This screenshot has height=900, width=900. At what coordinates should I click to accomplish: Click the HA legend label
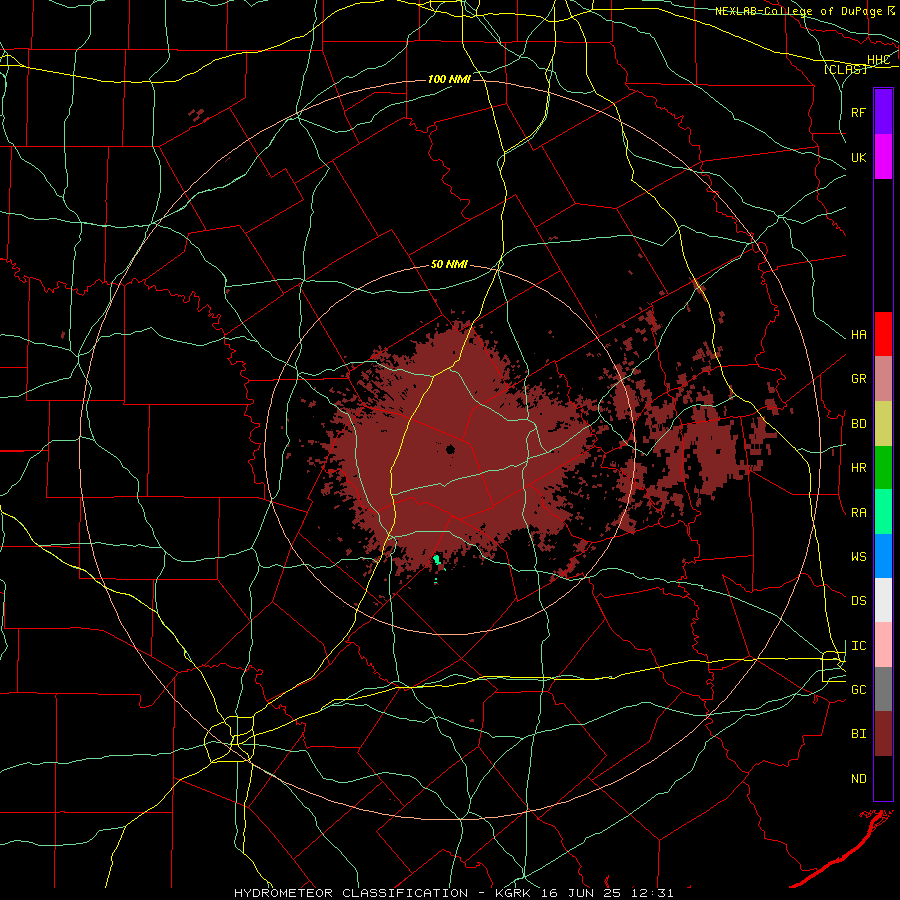point(858,335)
